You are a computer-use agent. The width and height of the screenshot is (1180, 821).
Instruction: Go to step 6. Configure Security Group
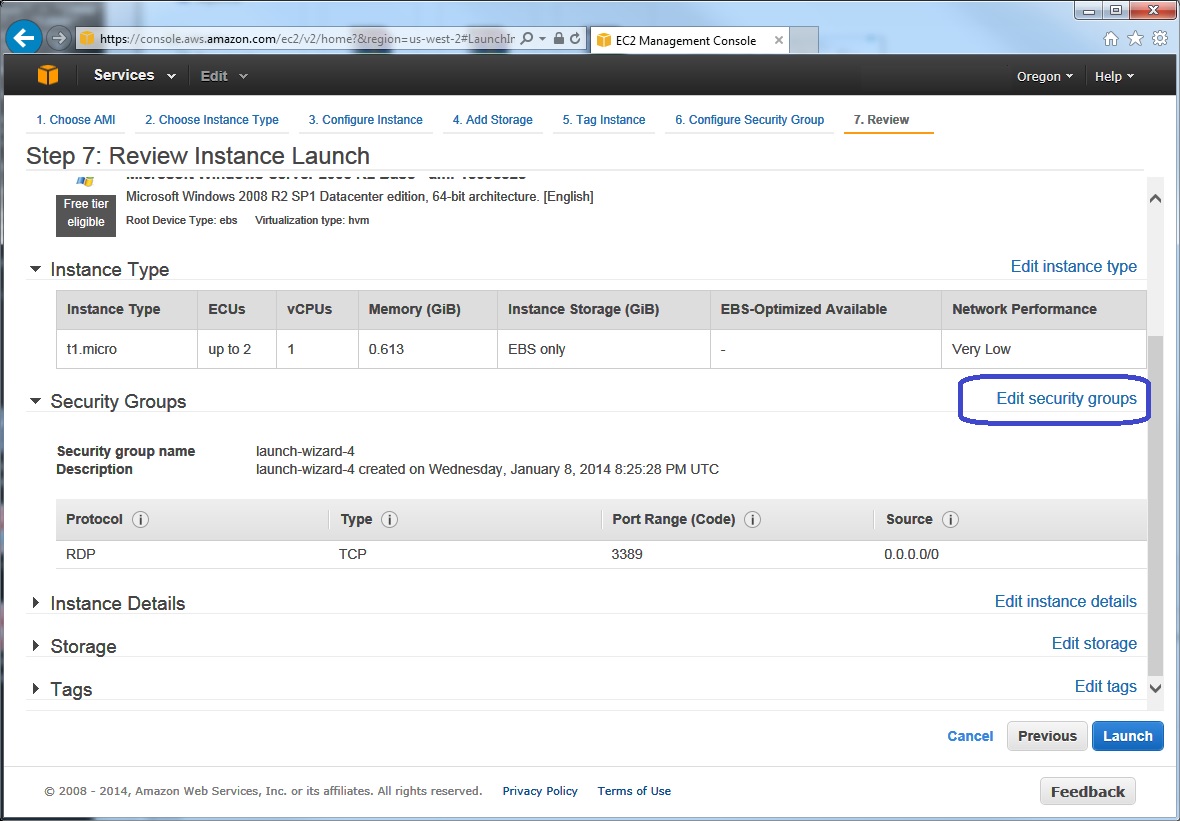(x=749, y=120)
